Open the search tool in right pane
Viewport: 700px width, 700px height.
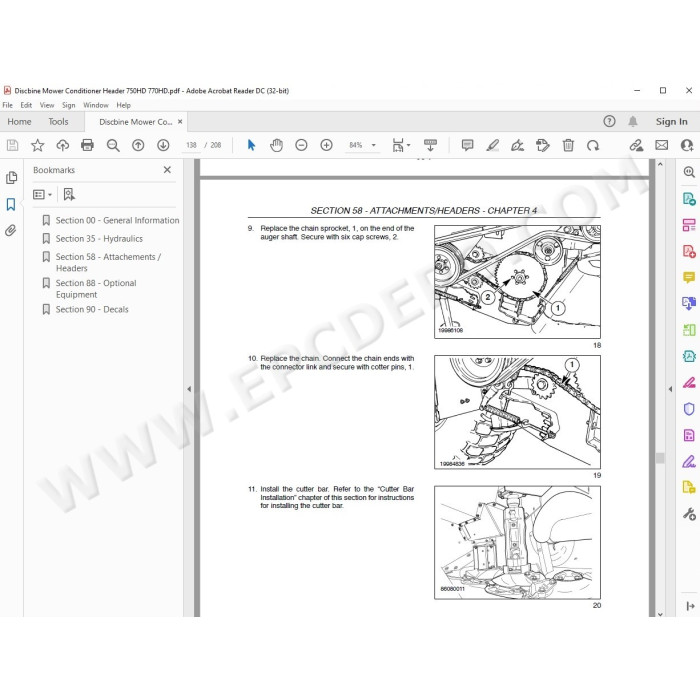click(x=689, y=172)
